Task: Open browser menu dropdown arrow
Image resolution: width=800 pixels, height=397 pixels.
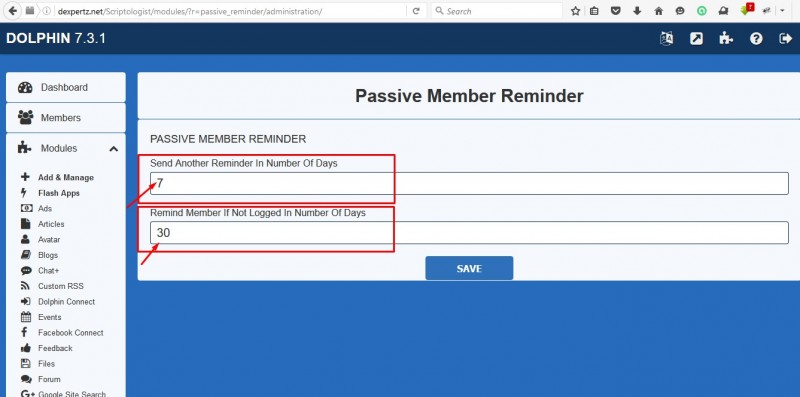Action: pos(782,11)
